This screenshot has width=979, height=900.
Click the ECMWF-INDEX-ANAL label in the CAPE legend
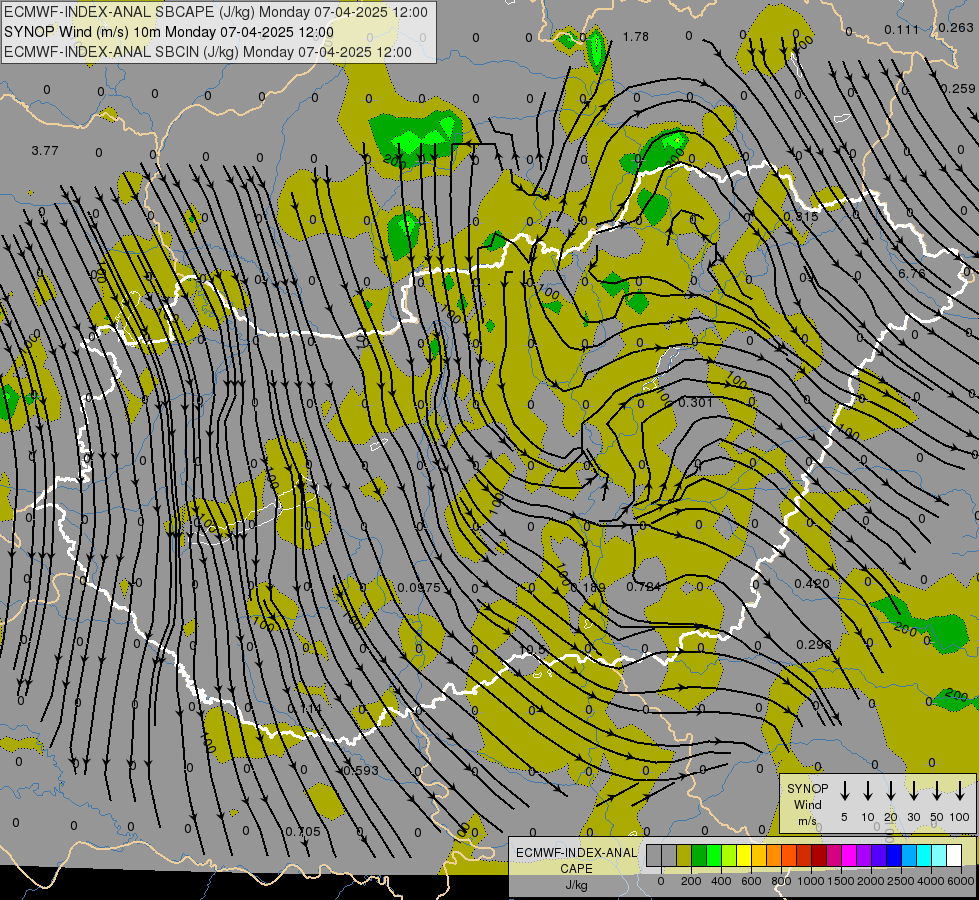576,853
